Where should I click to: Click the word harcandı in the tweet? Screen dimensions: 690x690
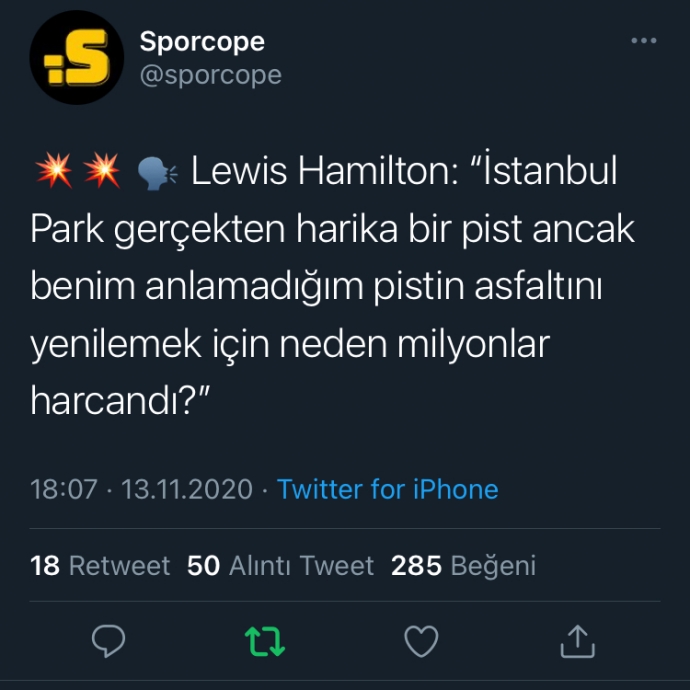110,400
